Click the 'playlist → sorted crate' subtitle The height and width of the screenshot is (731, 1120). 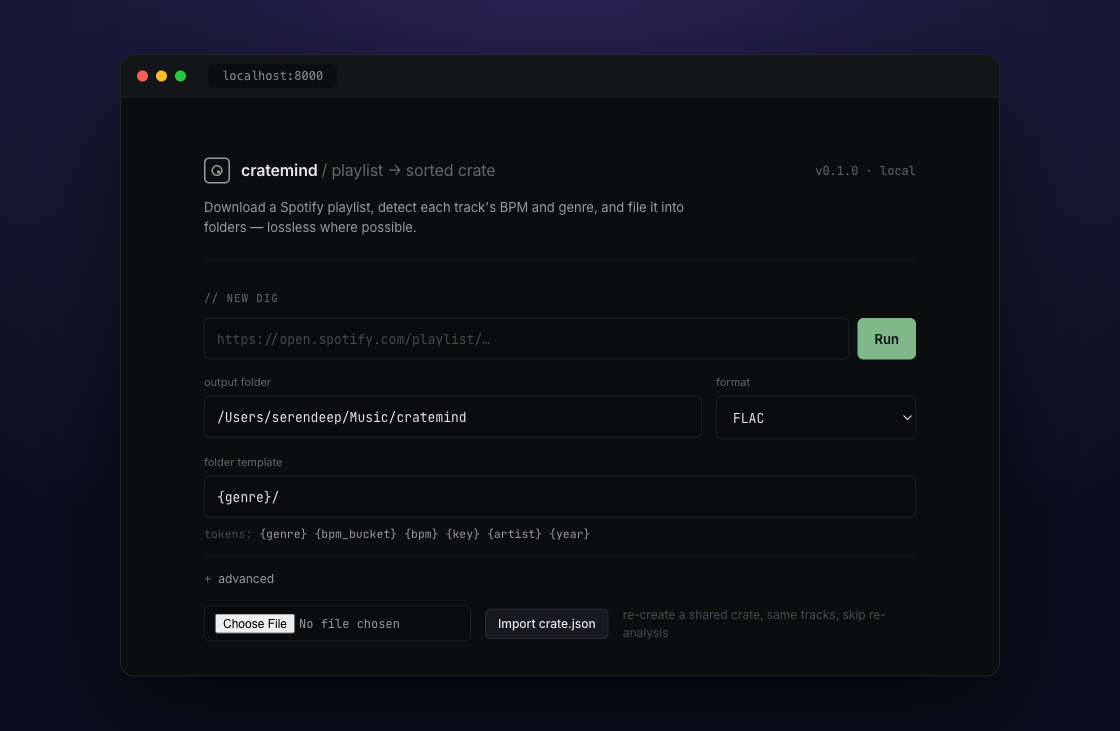[x=414, y=171]
